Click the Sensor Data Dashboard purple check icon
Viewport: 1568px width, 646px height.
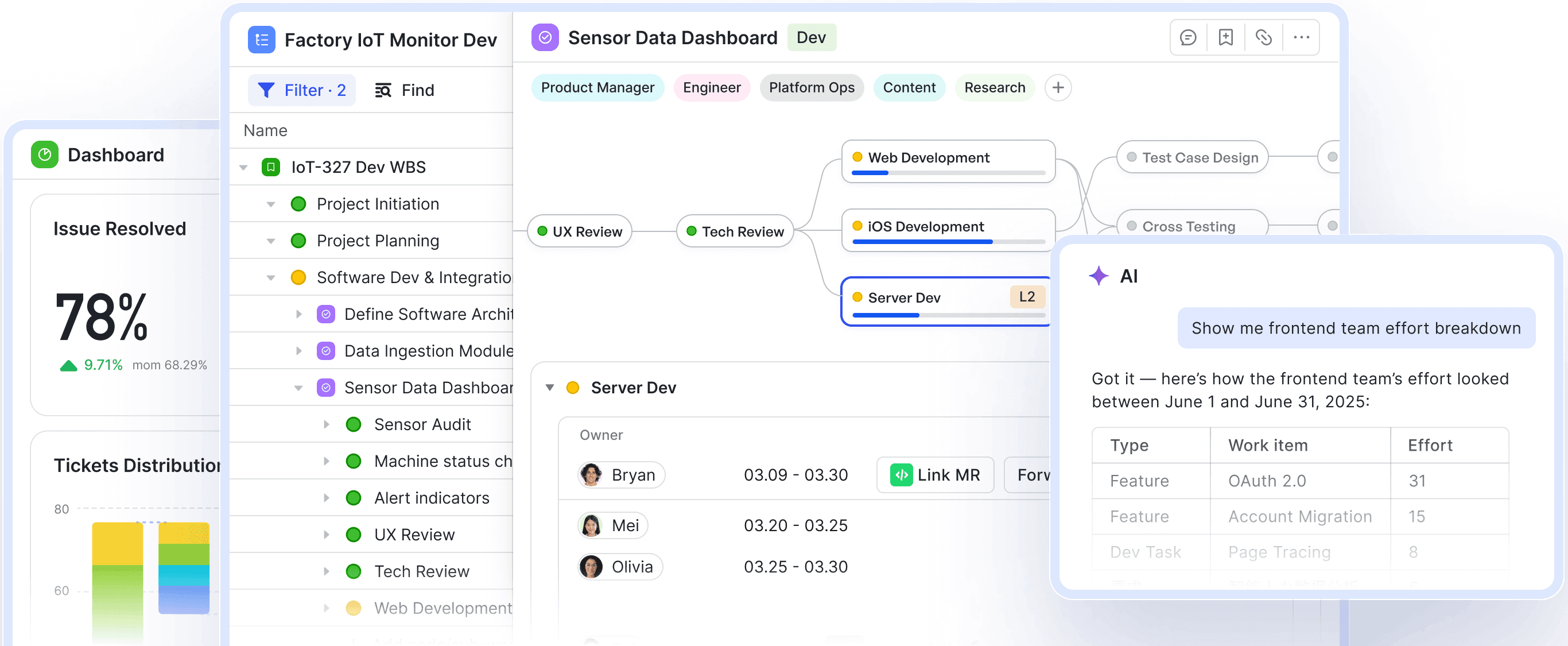(545, 38)
